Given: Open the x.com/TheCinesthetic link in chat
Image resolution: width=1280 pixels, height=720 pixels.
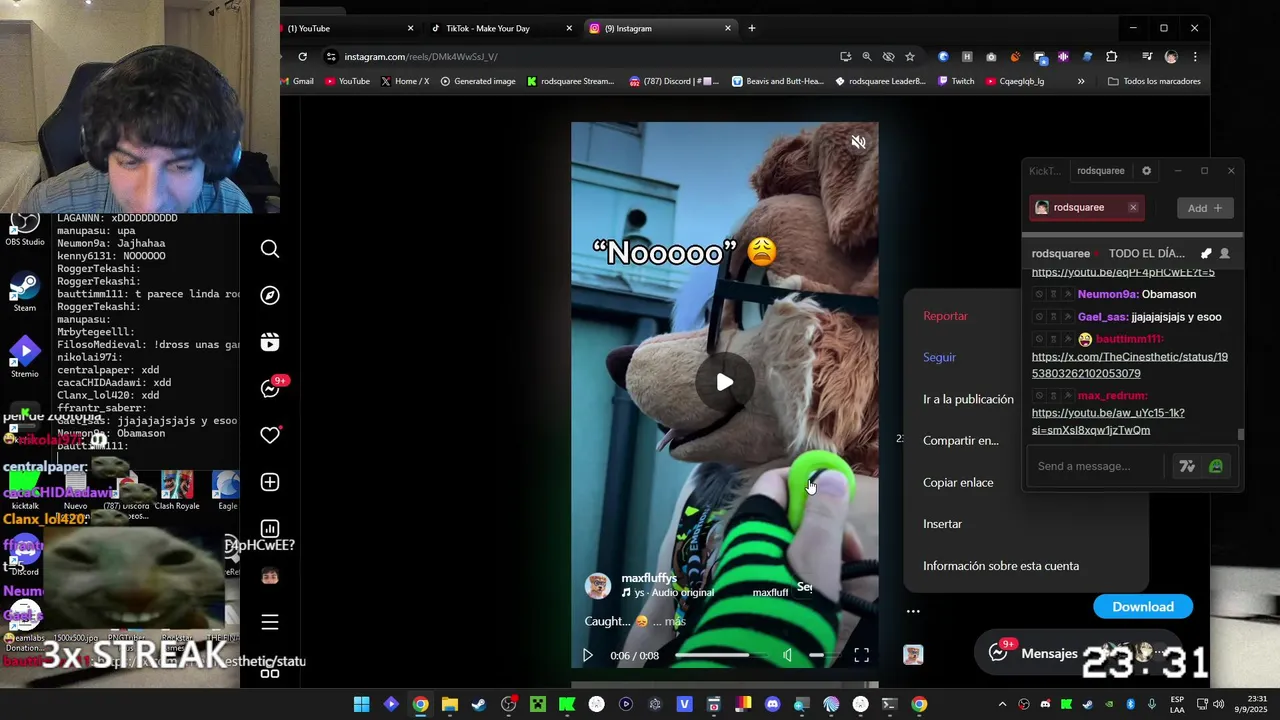Looking at the screenshot, I should [1129, 365].
